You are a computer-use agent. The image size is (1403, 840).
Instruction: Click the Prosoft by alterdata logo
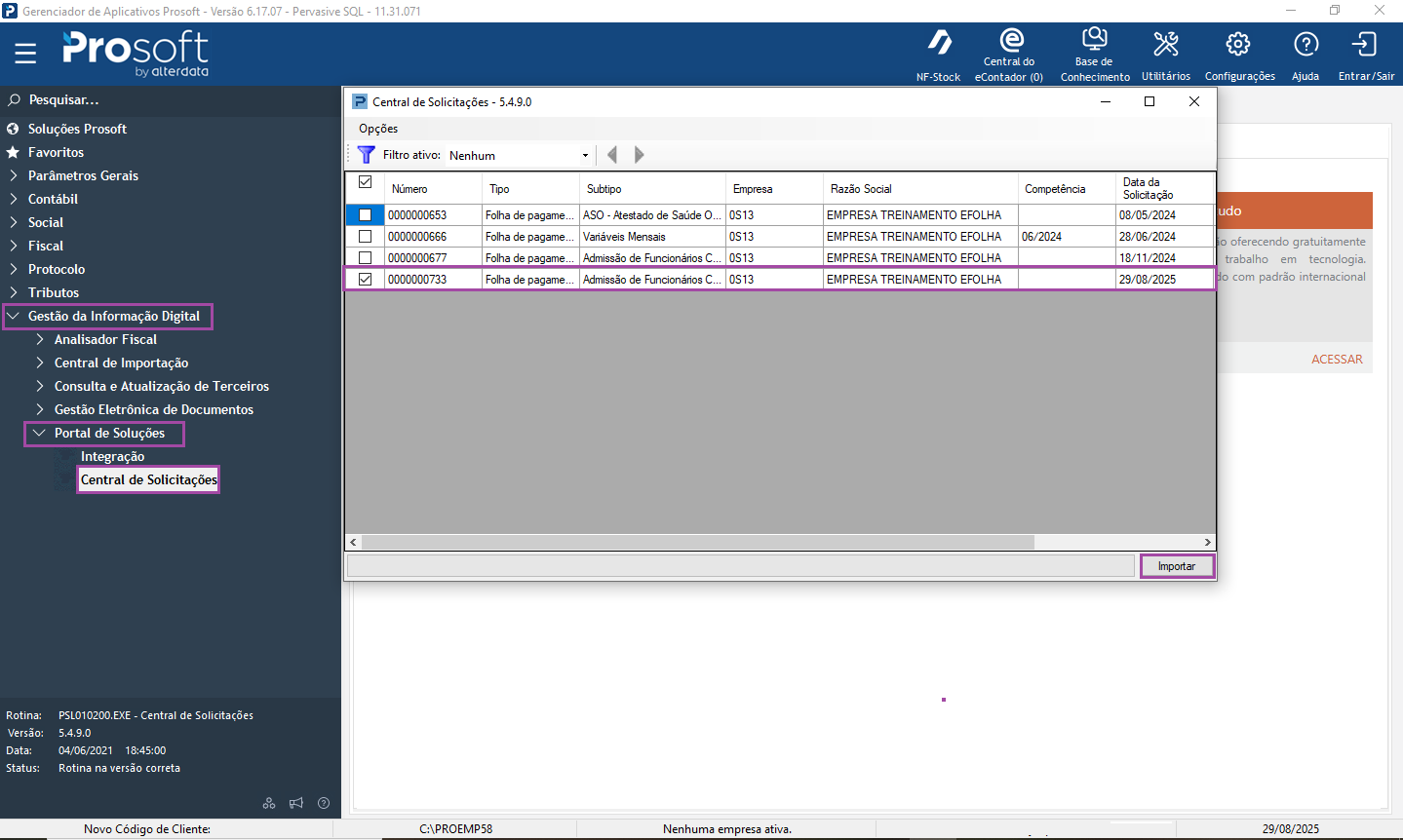[136, 54]
